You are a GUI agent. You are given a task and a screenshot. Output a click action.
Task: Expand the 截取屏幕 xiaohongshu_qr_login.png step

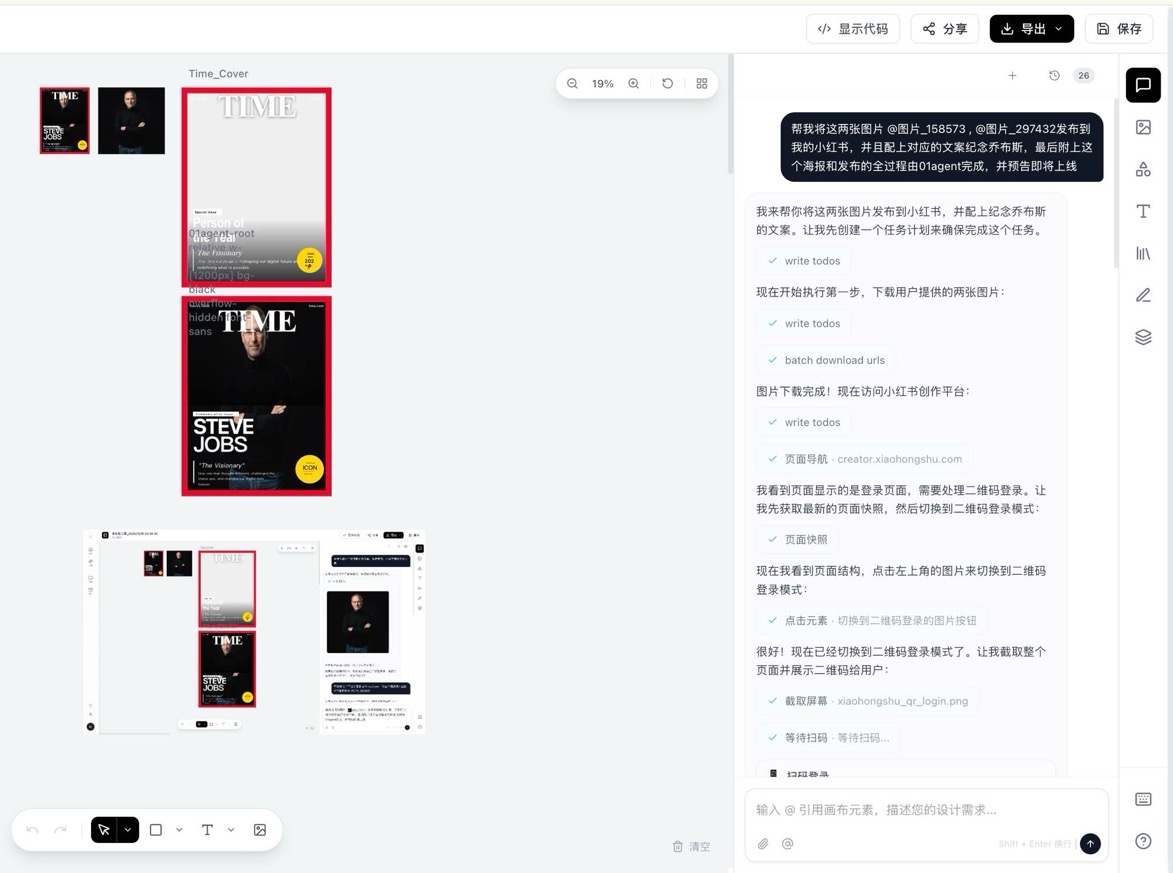(x=868, y=701)
